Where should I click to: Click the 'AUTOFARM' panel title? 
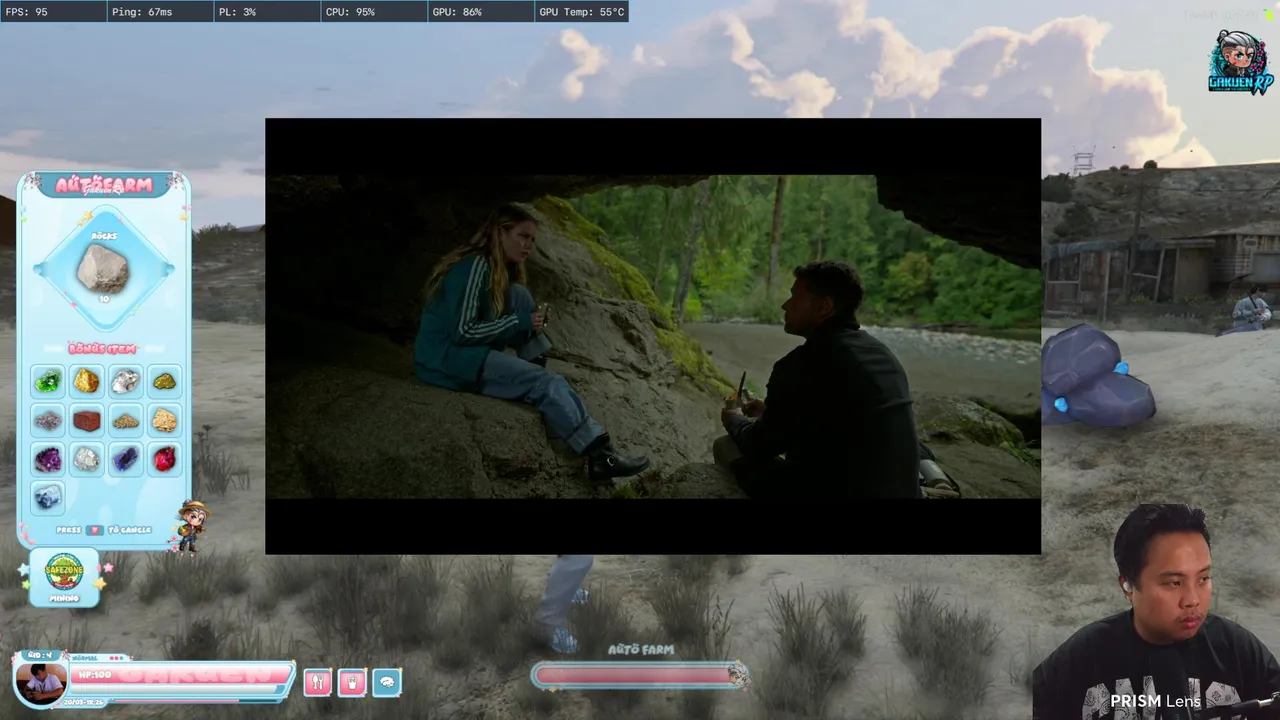pos(104,185)
